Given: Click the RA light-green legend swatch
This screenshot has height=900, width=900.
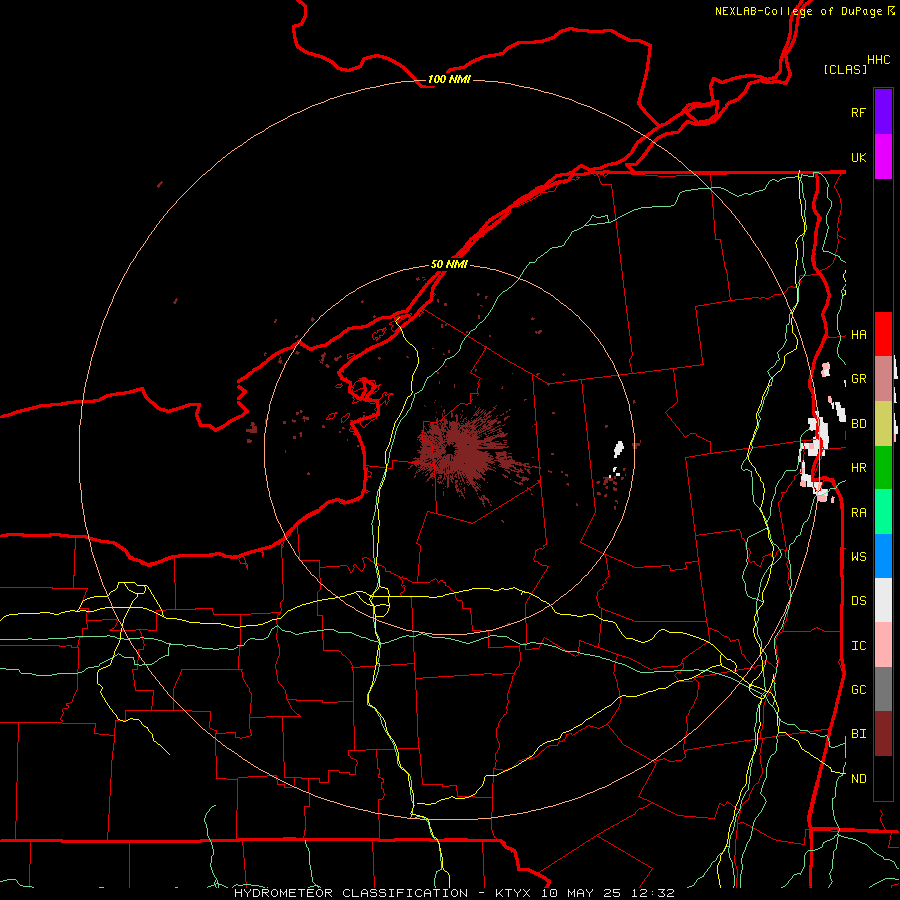Looking at the screenshot, I should [x=883, y=512].
